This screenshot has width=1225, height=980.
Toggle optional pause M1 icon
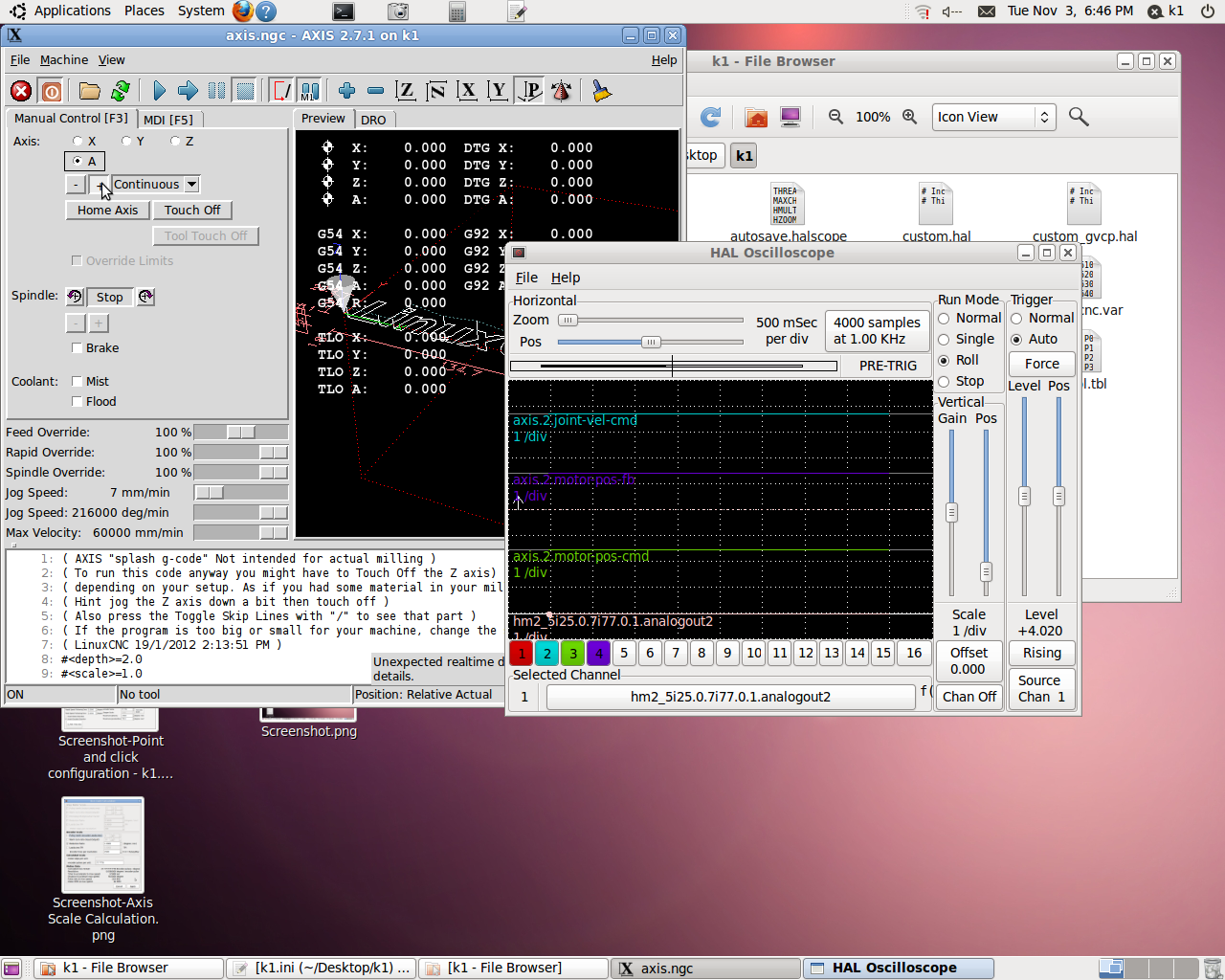coord(309,91)
